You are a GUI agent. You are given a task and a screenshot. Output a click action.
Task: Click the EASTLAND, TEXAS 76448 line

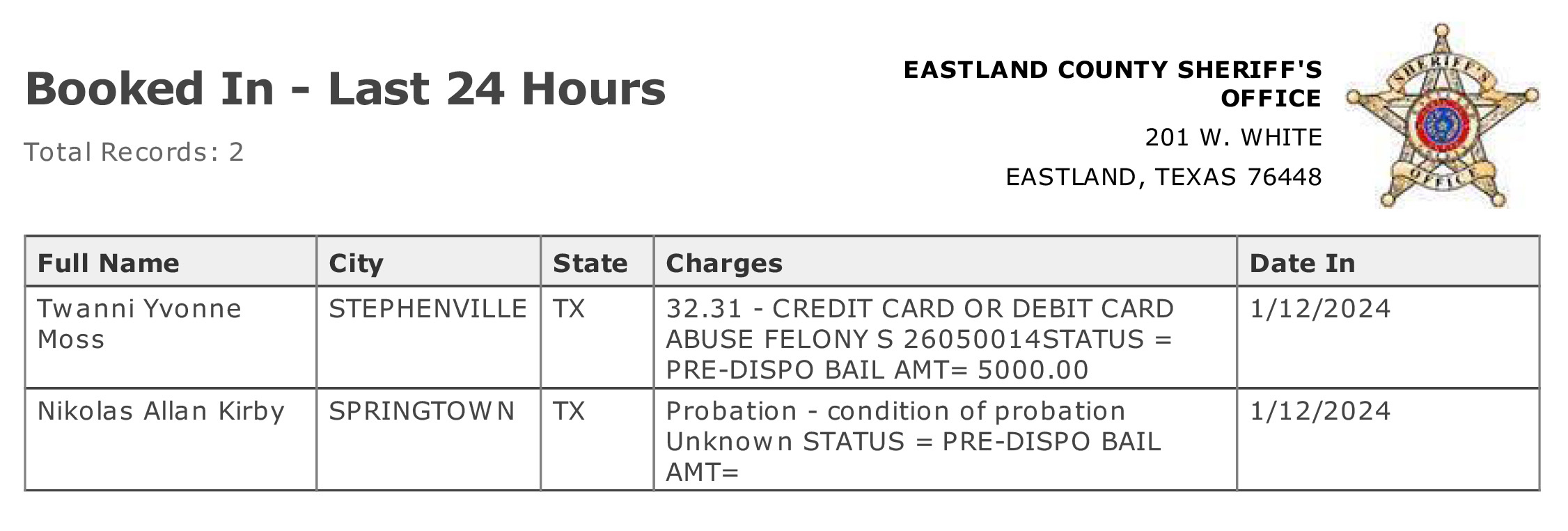pyautogui.click(x=1163, y=177)
